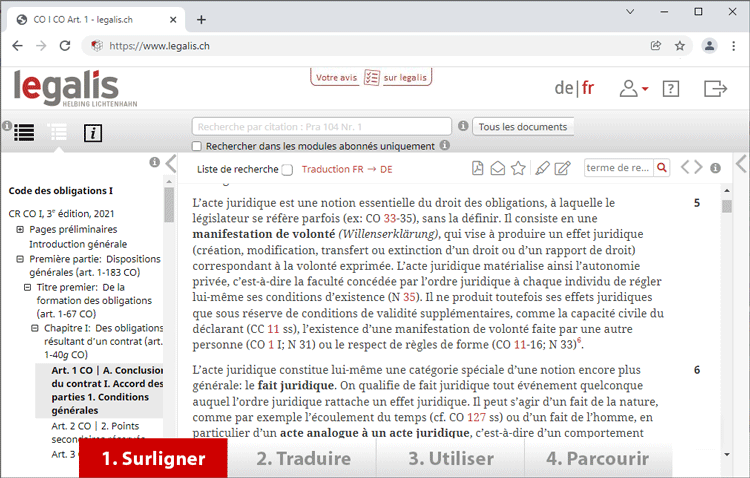750x478 pixels.
Task: Switch to the 2. Traduire tab
Action: click(303, 459)
